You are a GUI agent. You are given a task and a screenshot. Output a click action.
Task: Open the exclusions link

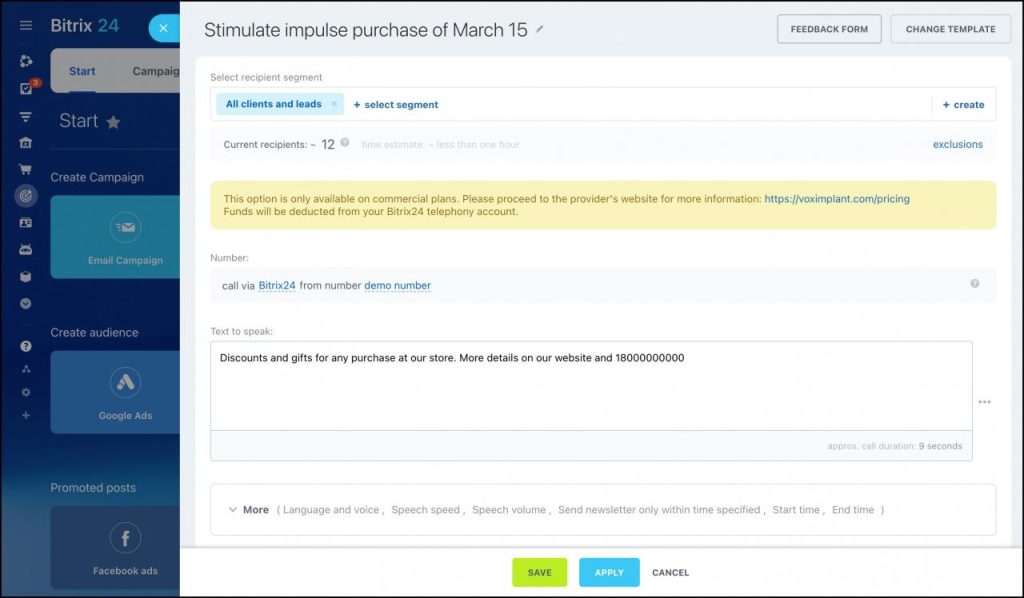click(x=957, y=144)
